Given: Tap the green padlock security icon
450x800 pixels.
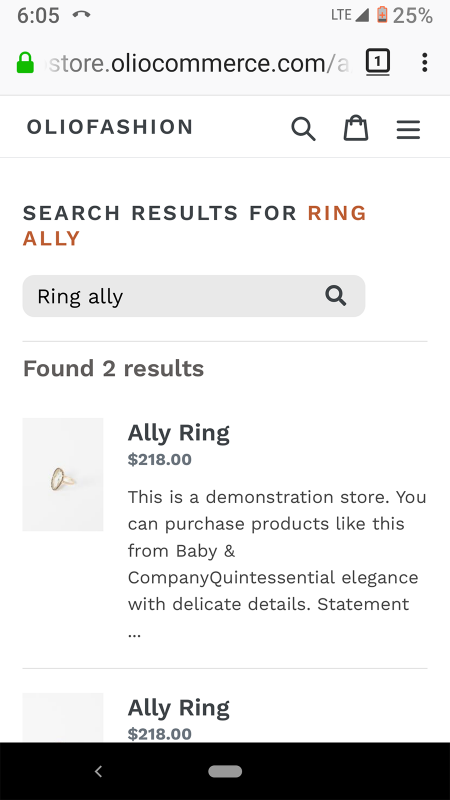Looking at the screenshot, I should coord(25,63).
